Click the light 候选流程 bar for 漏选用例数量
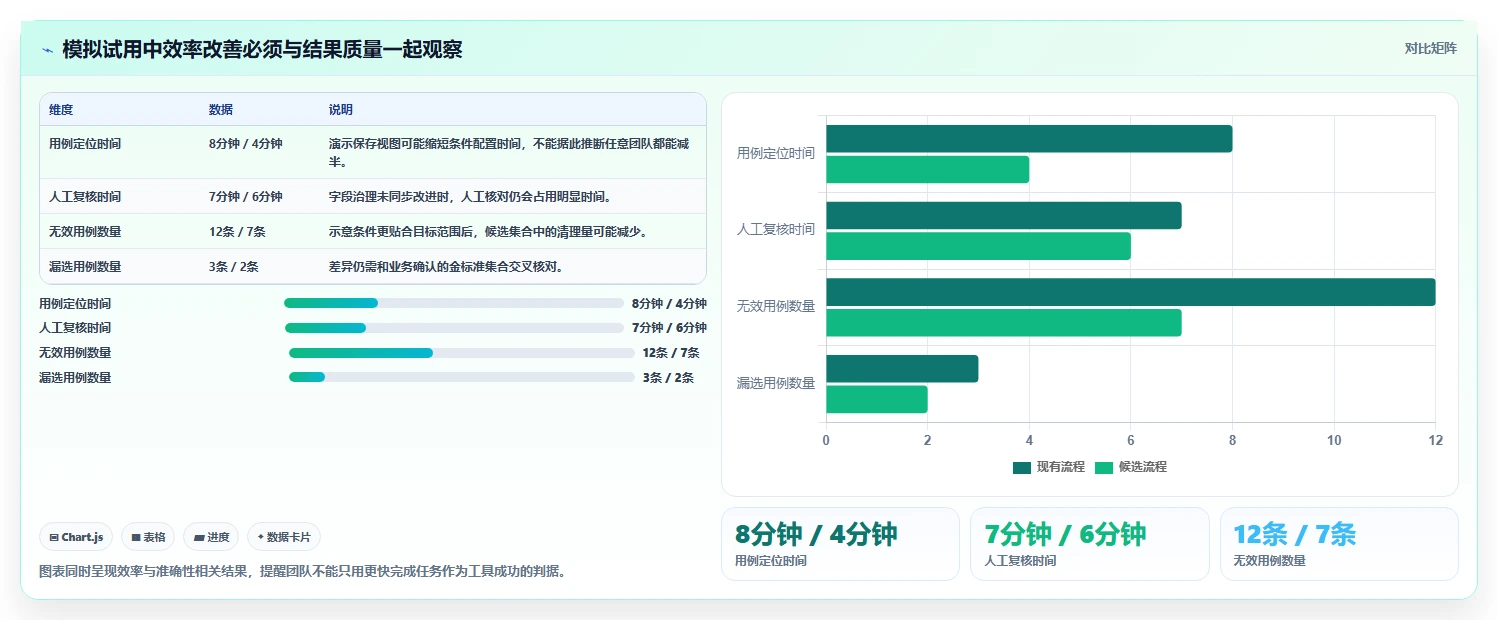 point(877,400)
